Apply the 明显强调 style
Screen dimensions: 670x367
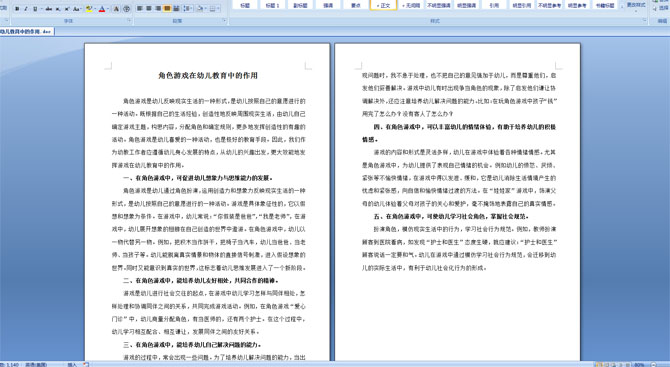pyautogui.click(x=466, y=5)
